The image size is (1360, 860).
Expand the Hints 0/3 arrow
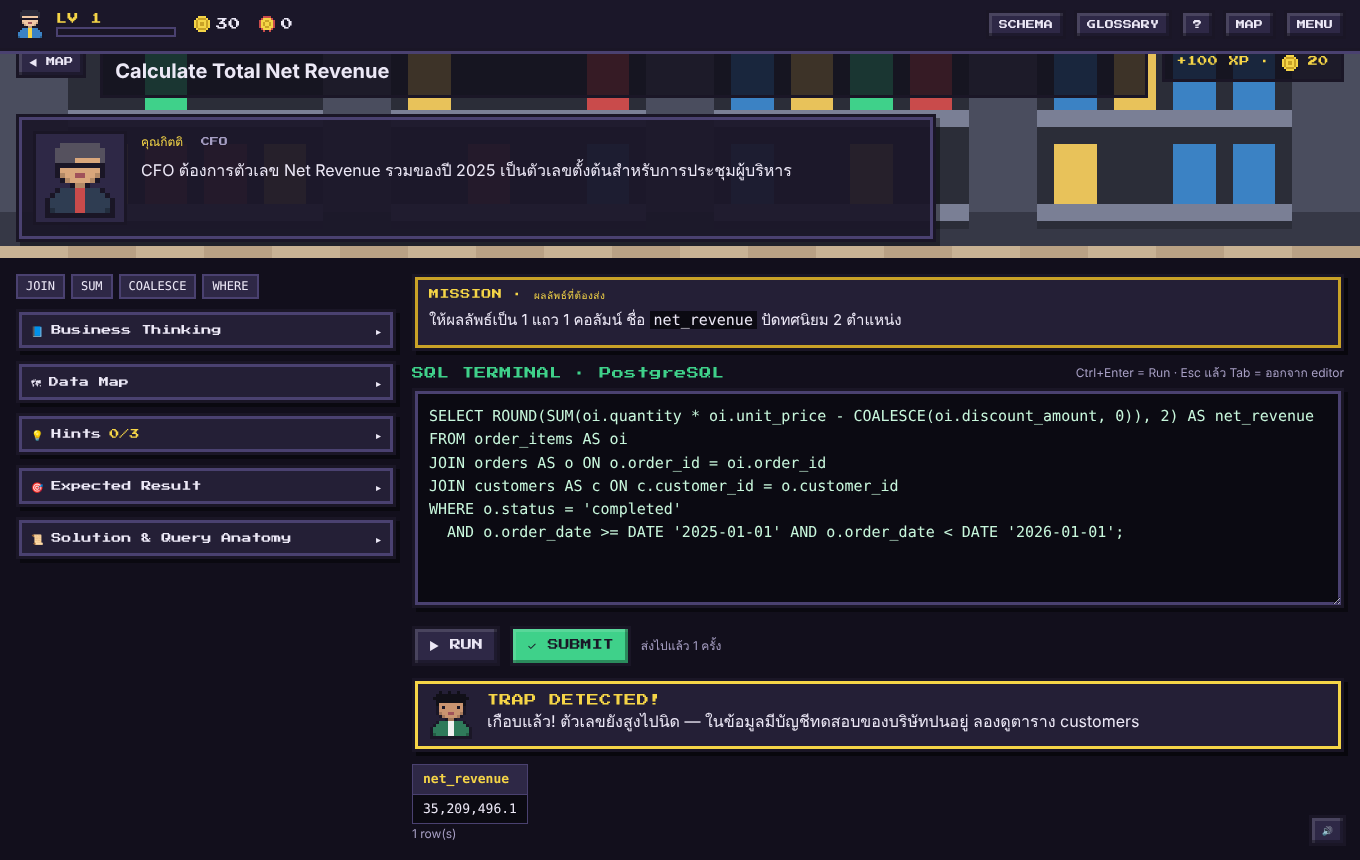tap(378, 435)
